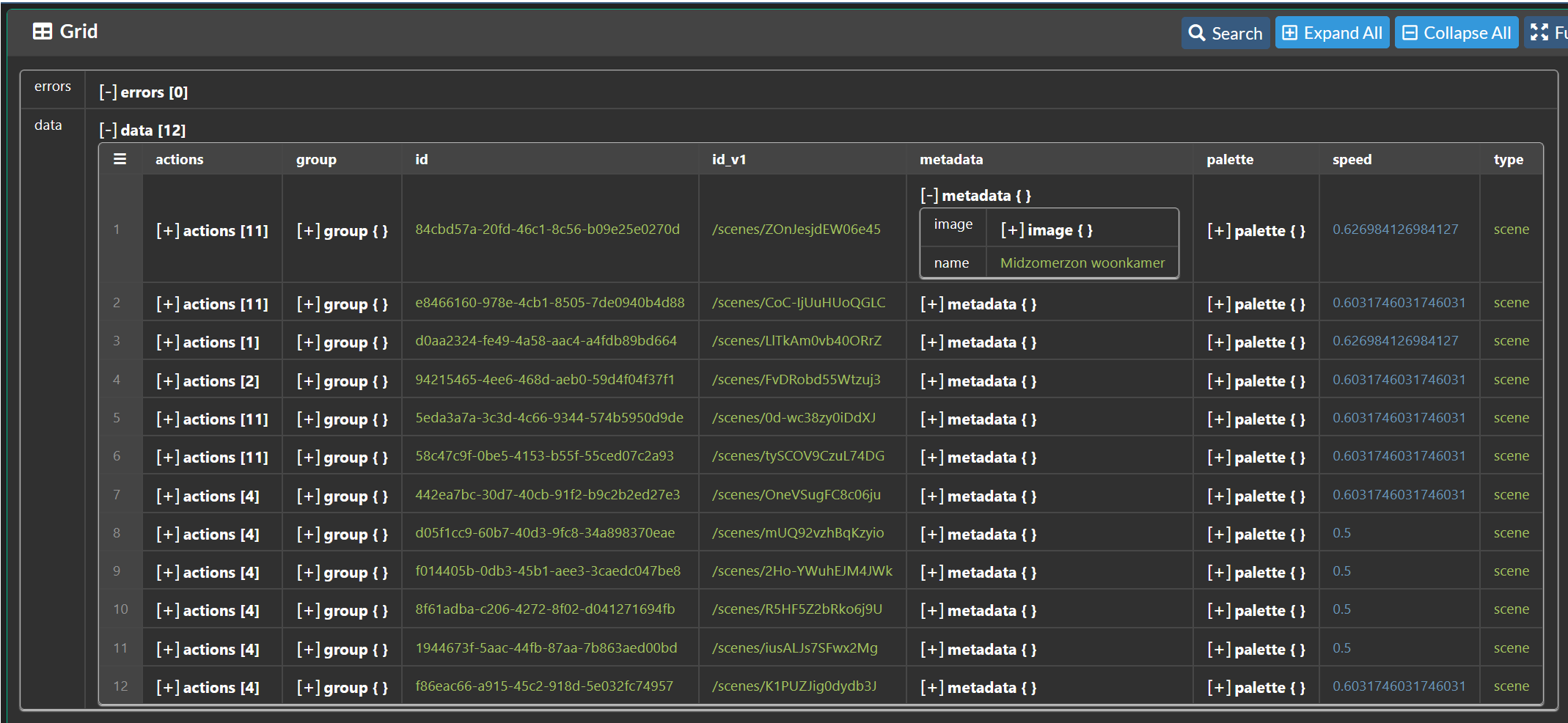The width and height of the screenshot is (1568, 723).
Task: Sort by the speed column header
Action: coord(1352,160)
